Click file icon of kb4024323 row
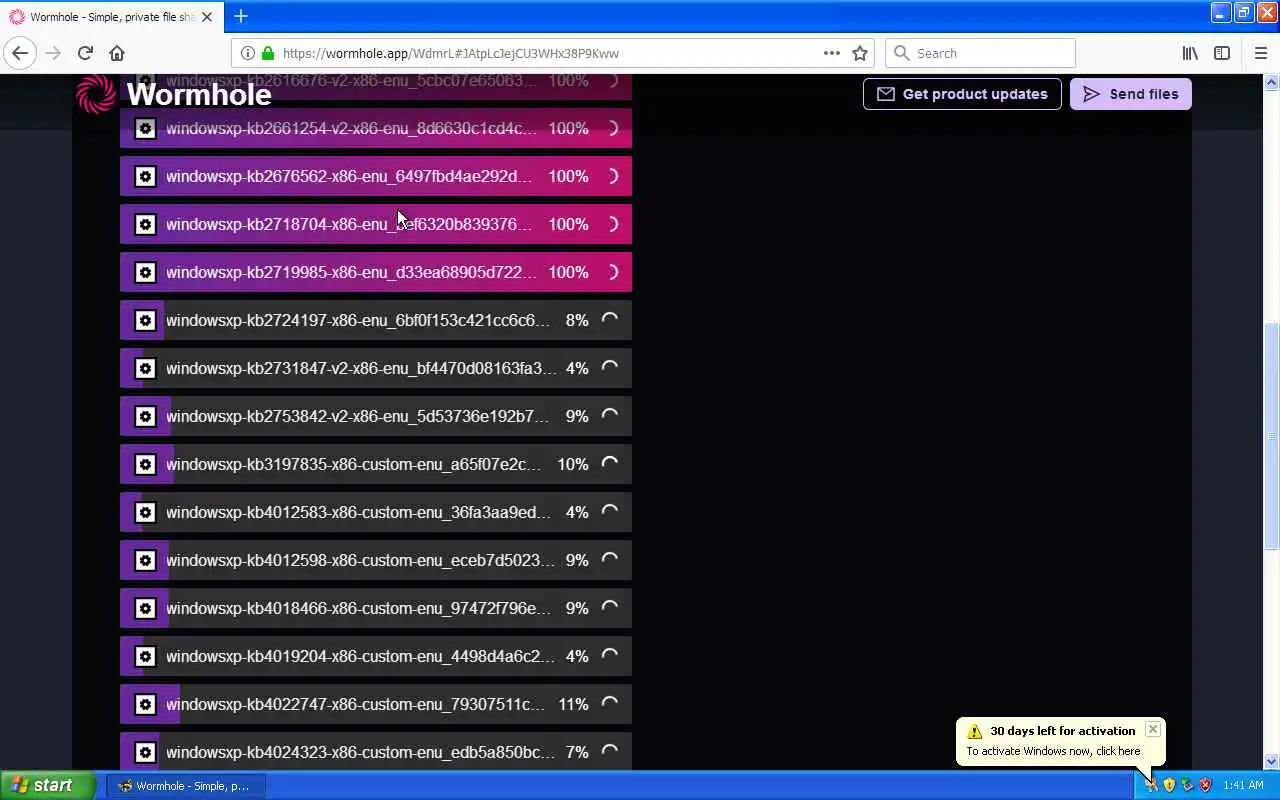The height and width of the screenshot is (800, 1280). click(x=145, y=752)
